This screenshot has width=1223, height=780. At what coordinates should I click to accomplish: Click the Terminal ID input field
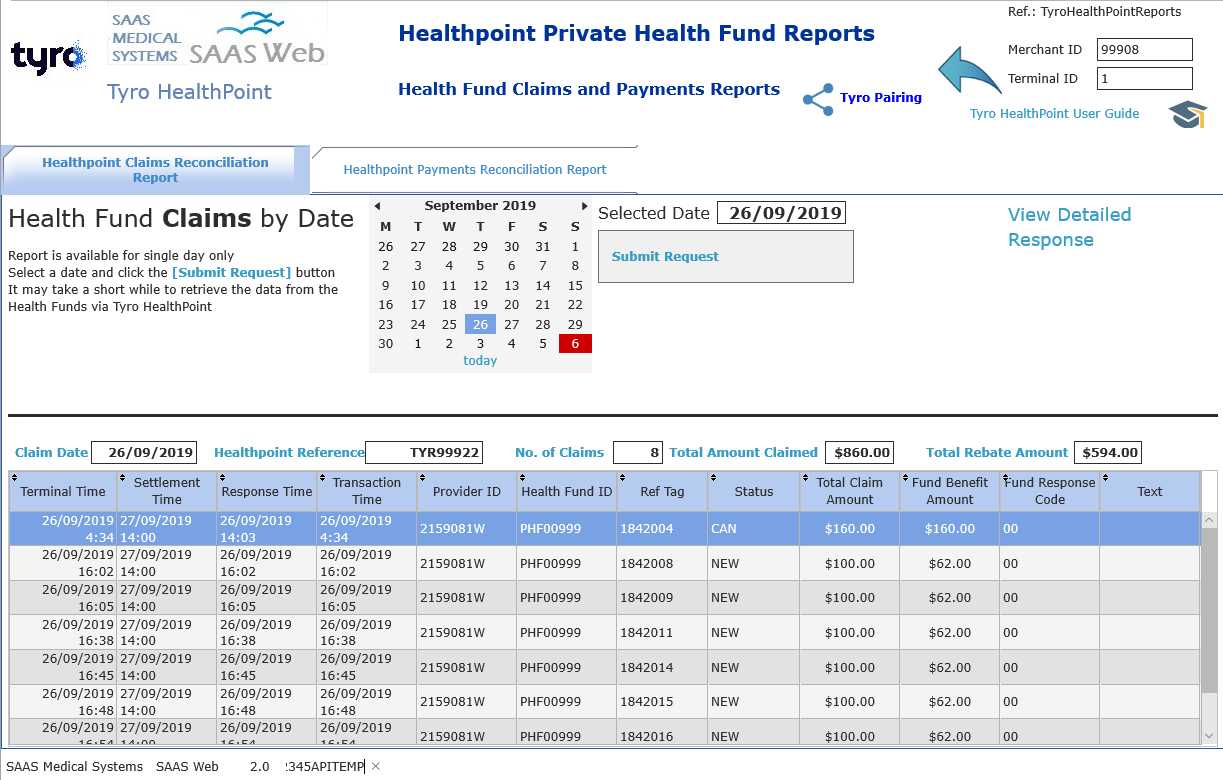pyautogui.click(x=1145, y=79)
